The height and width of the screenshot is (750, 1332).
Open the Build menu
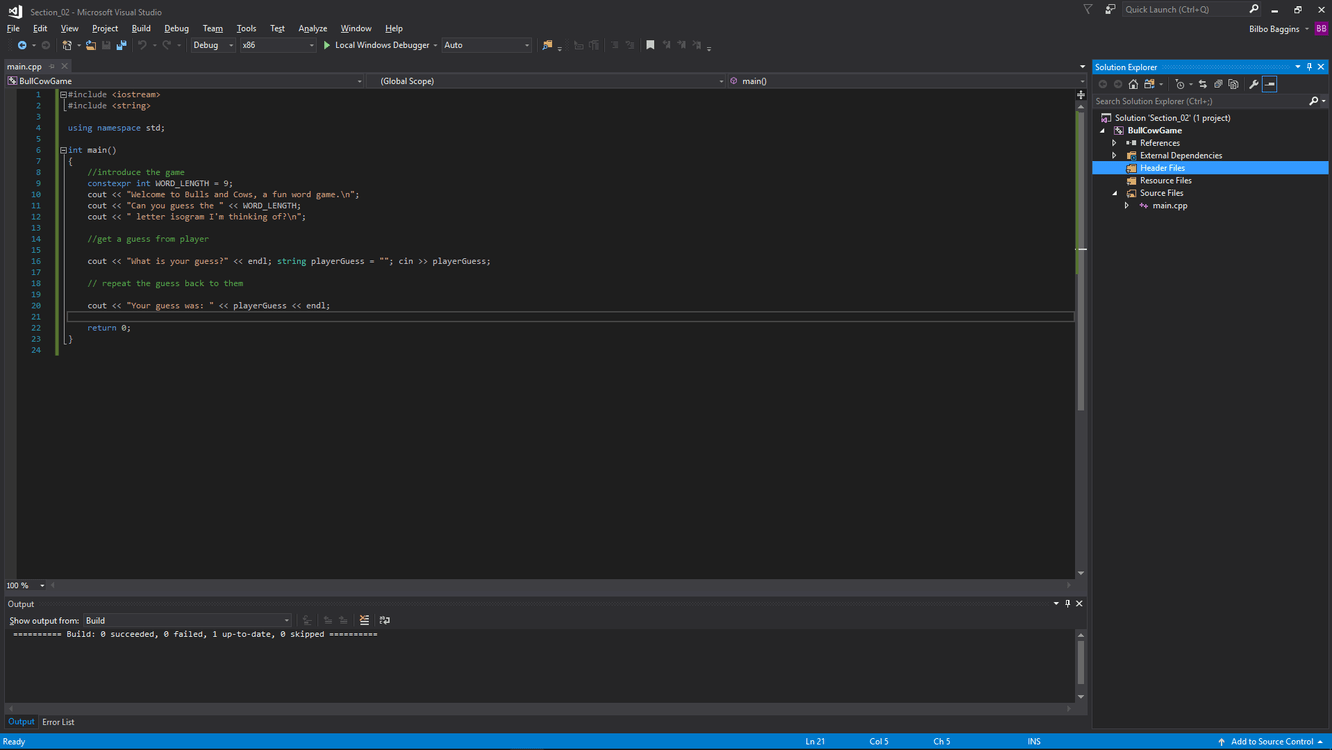(x=141, y=28)
